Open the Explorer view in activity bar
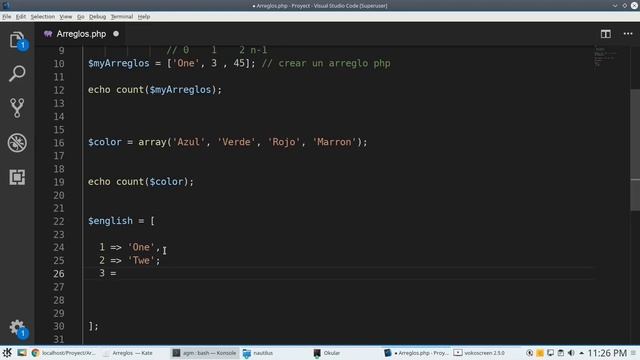This screenshot has height=360, width=640. 17,40
